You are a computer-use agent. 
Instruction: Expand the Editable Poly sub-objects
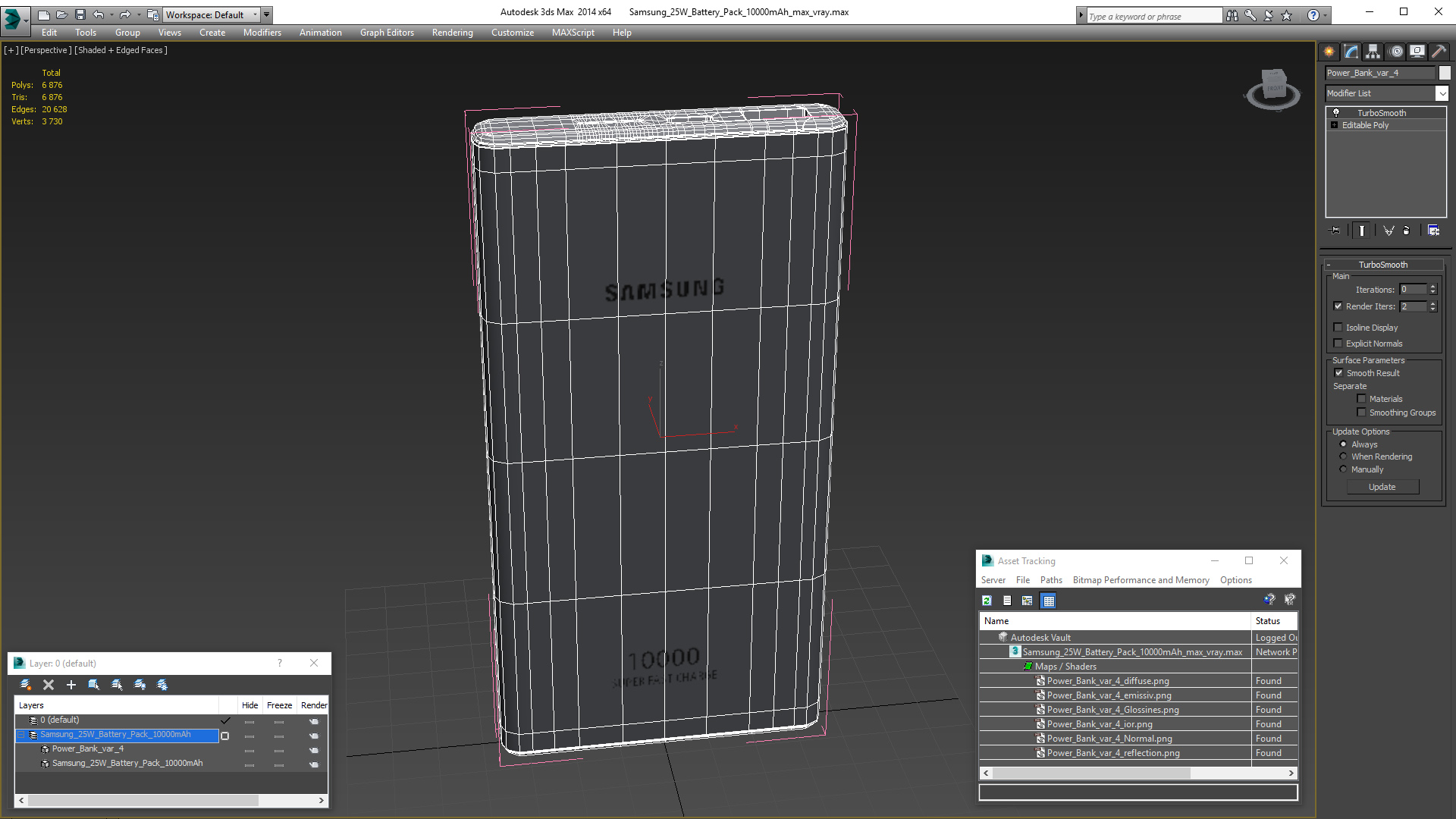coord(1334,125)
